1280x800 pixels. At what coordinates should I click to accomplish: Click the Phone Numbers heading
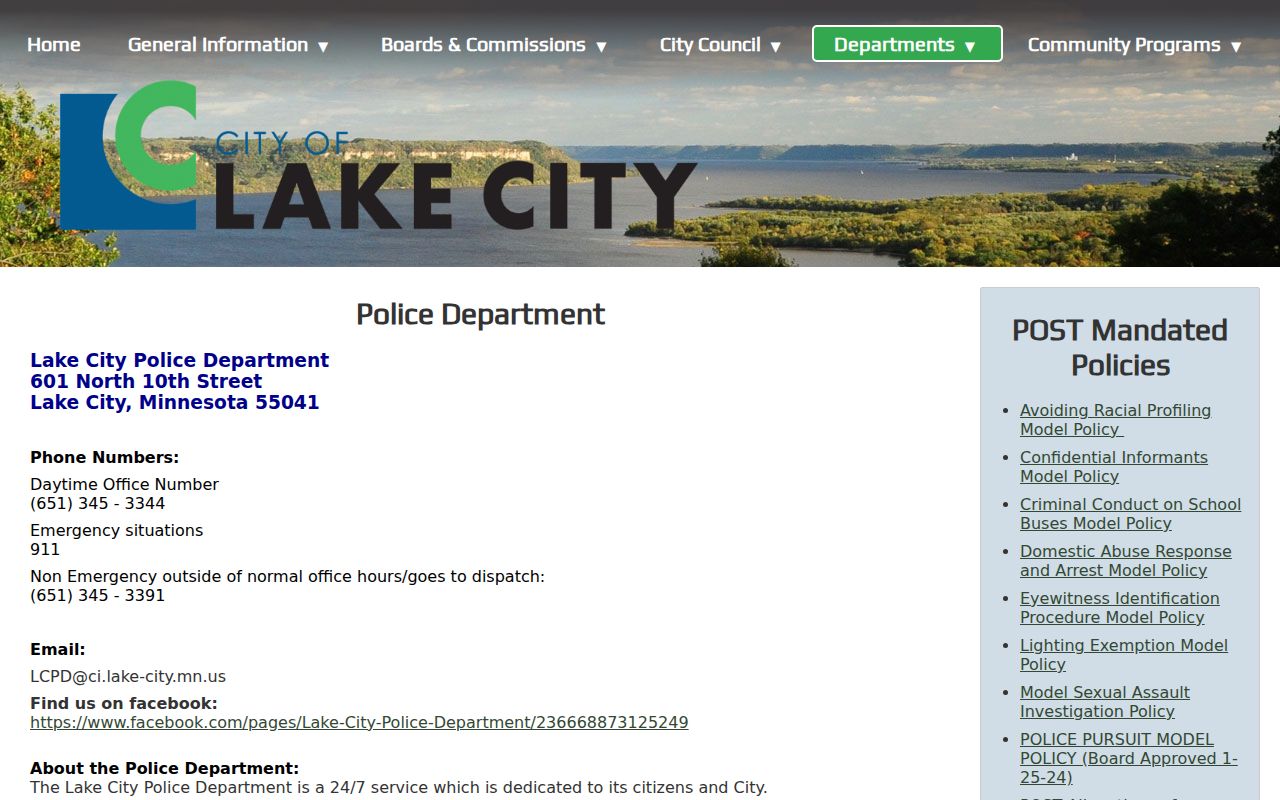pyautogui.click(x=104, y=457)
